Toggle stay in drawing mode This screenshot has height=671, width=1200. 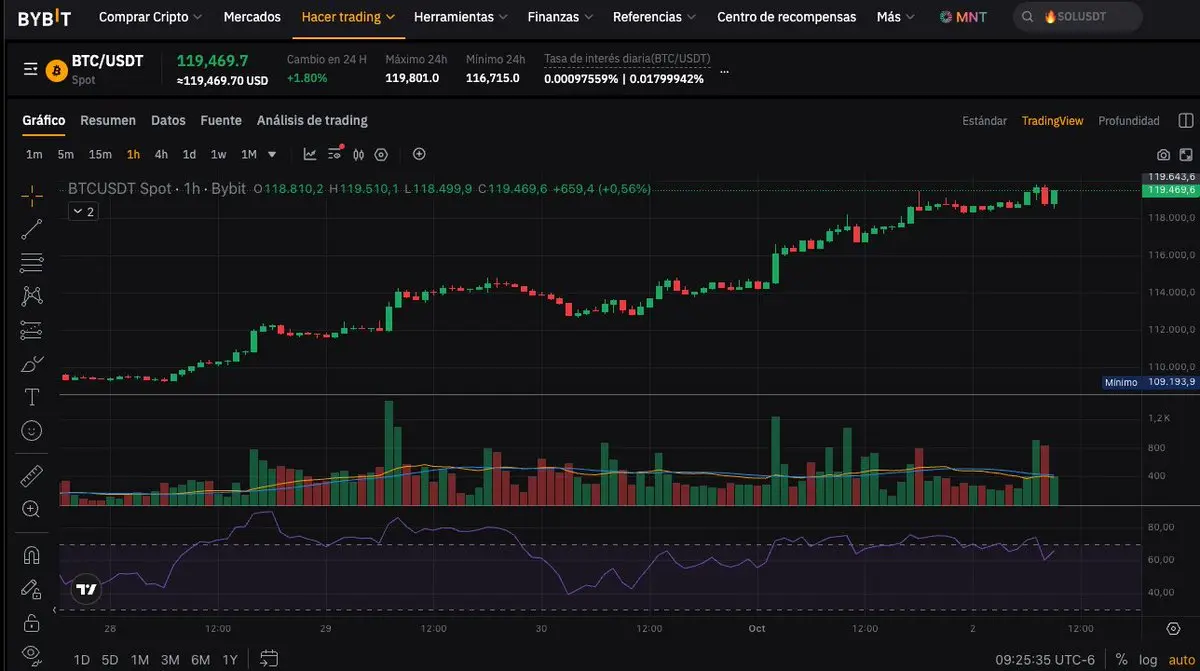(32, 589)
